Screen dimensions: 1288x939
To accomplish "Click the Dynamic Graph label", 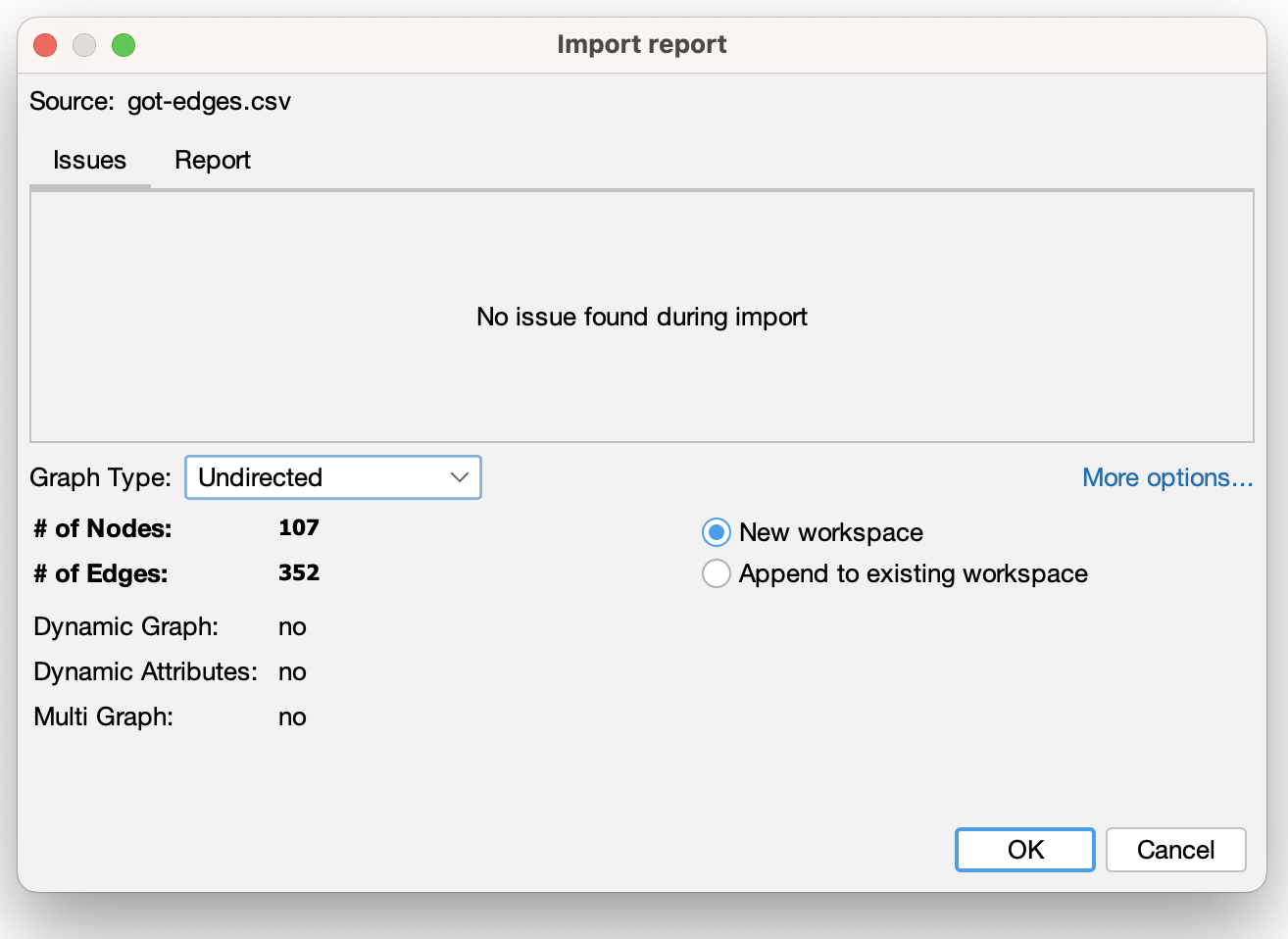I will [x=125, y=626].
